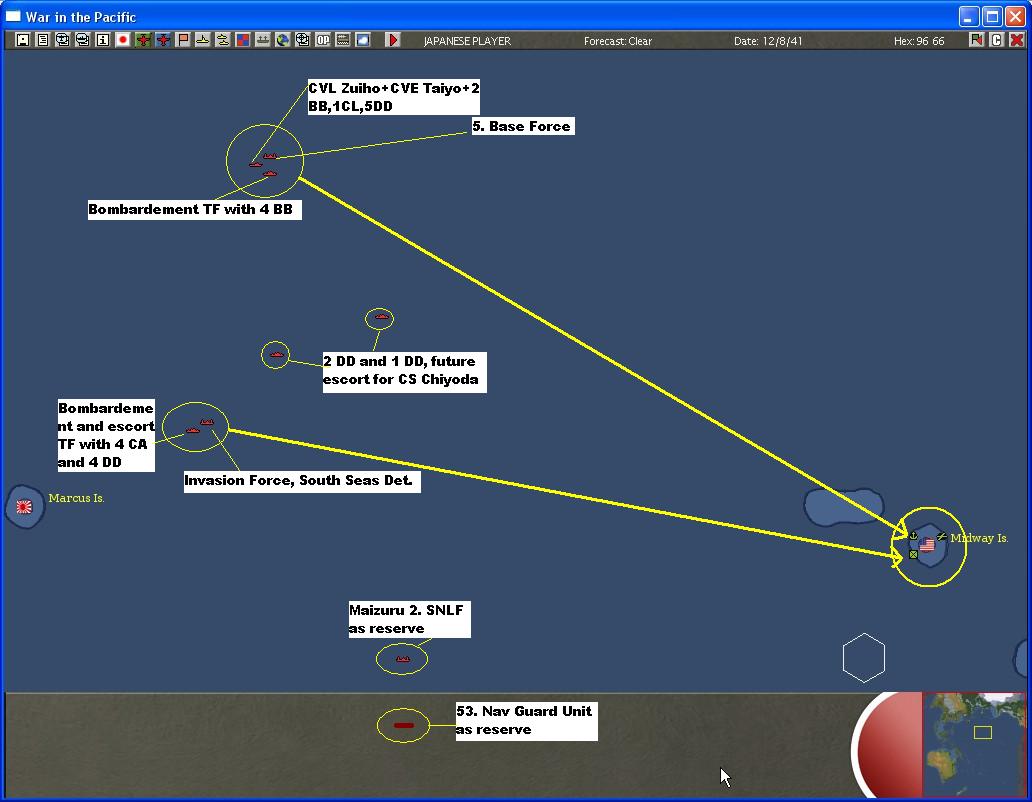Image resolution: width=1032 pixels, height=802 pixels.
Task: Click the Japanese red sun flag toolbar icon
Action: 122,40
